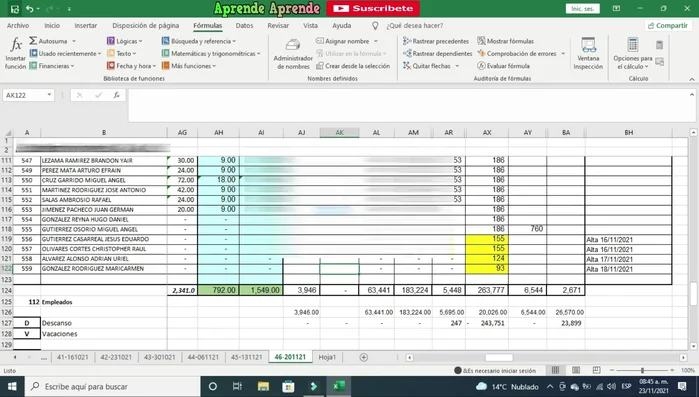This screenshot has height=397, width=699.
Task: Click the Compartir button
Action: pos(668,25)
